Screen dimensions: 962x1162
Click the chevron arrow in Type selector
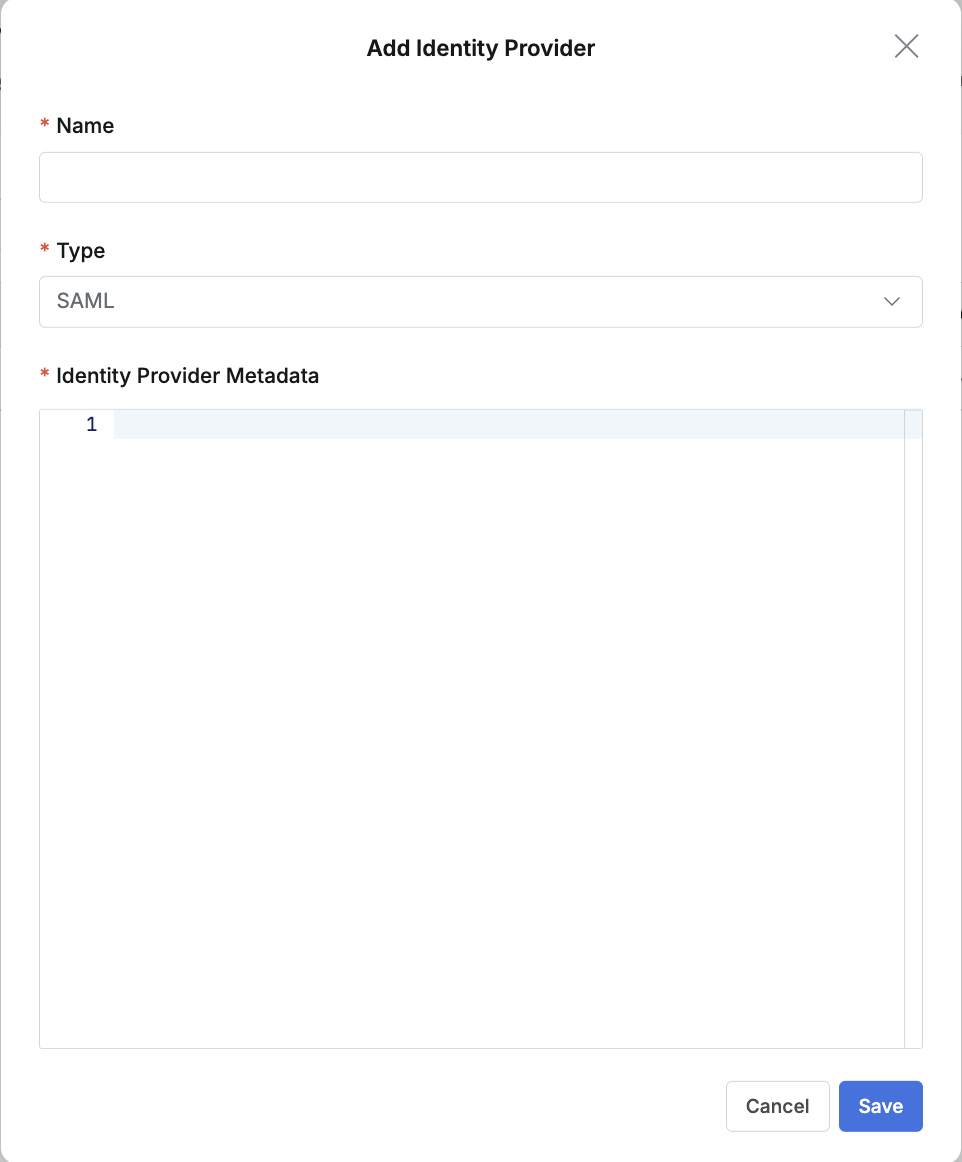coord(892,302)
